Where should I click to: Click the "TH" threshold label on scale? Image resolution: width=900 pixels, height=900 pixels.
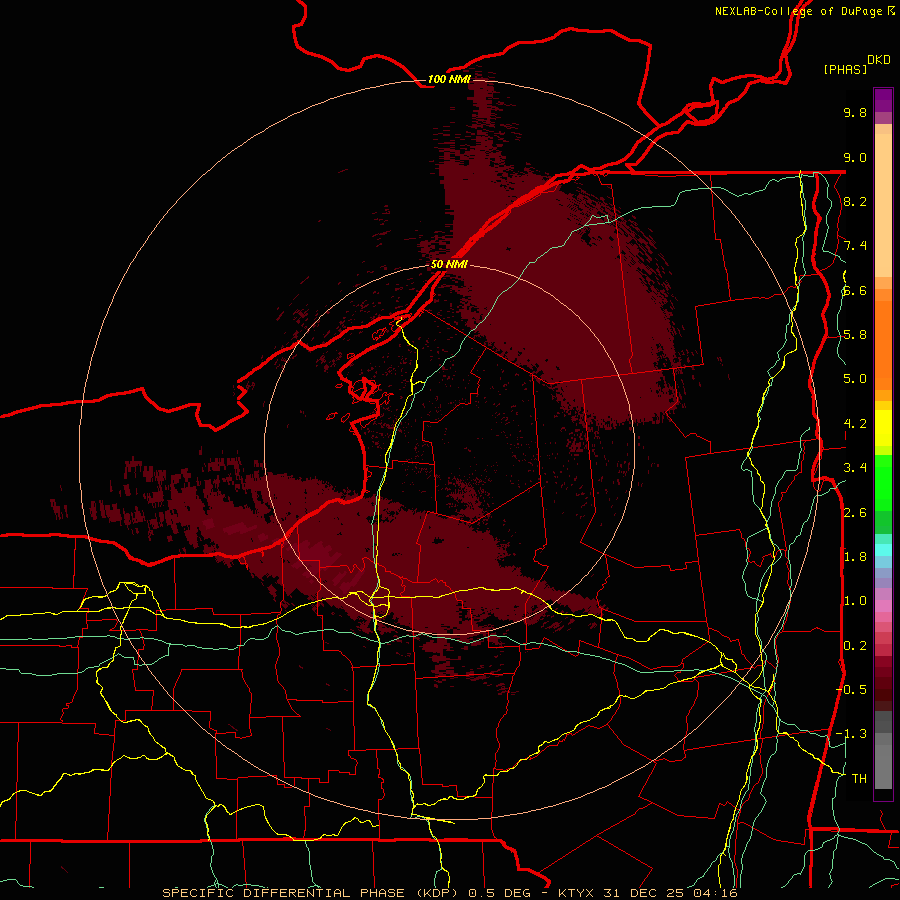[x=859, y=778]
